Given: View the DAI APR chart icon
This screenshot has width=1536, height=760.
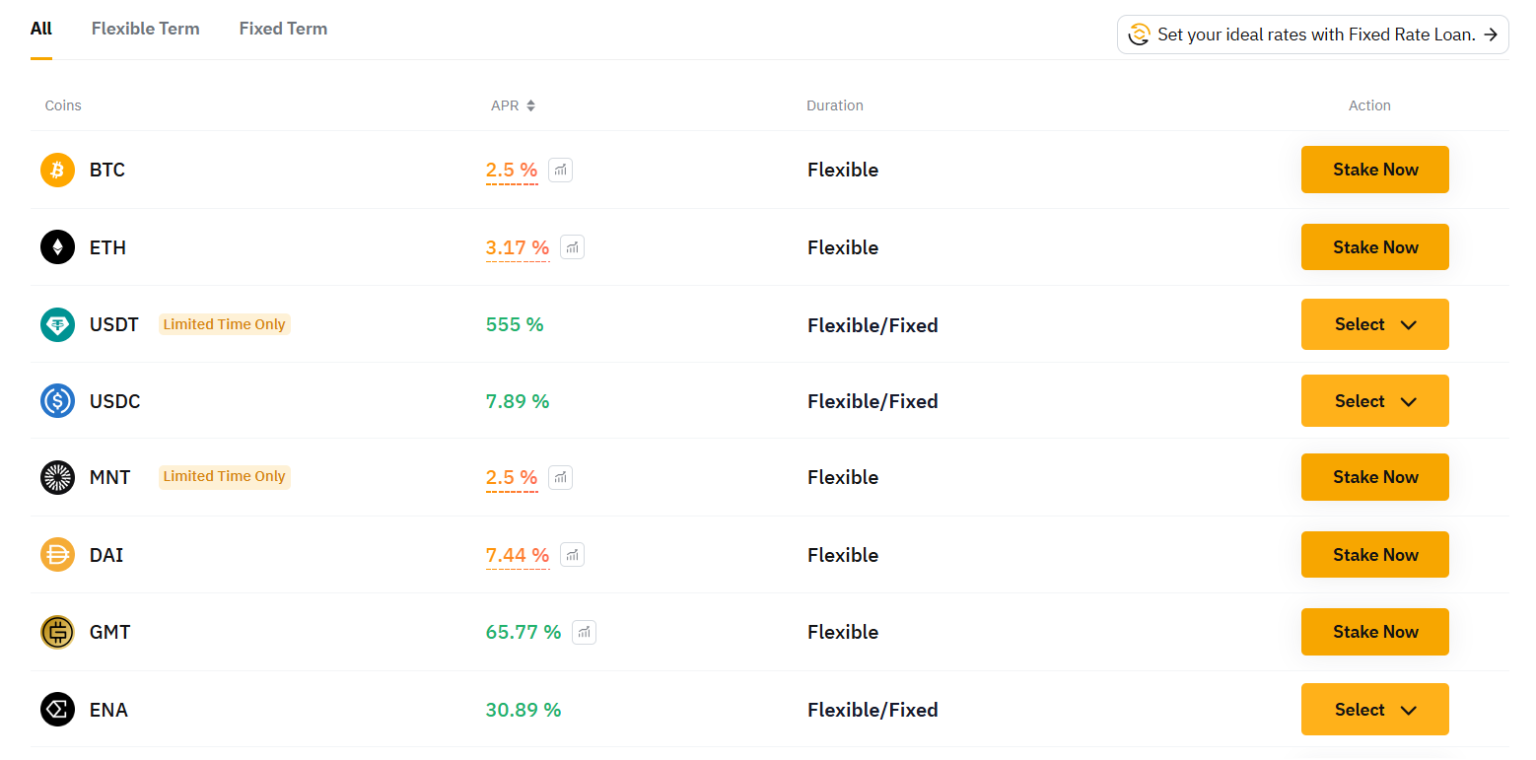Looking at the screenshot, I should click(x=572, y=554).
